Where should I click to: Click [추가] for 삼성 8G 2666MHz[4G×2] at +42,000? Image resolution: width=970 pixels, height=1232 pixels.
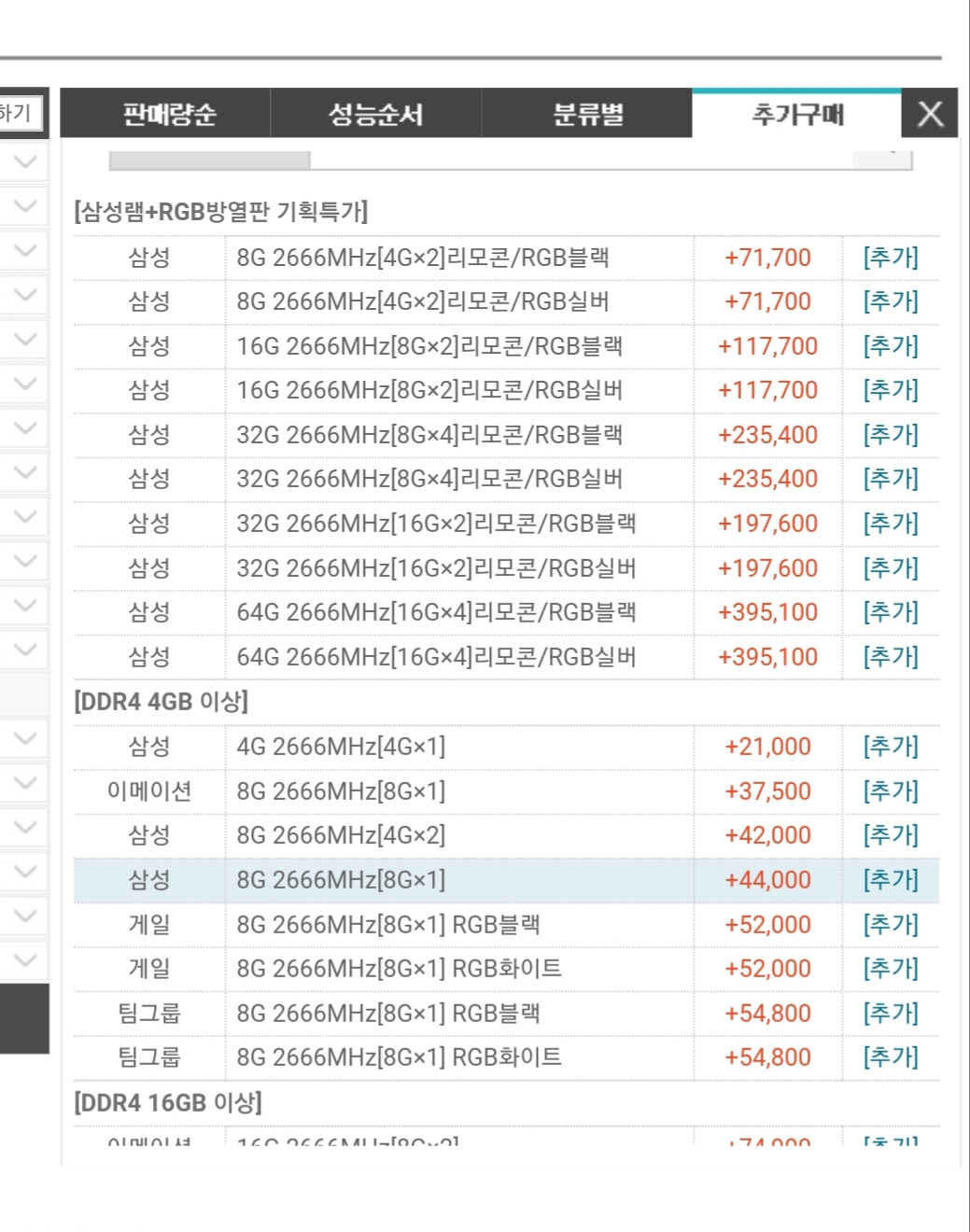(x=891, y=835)
